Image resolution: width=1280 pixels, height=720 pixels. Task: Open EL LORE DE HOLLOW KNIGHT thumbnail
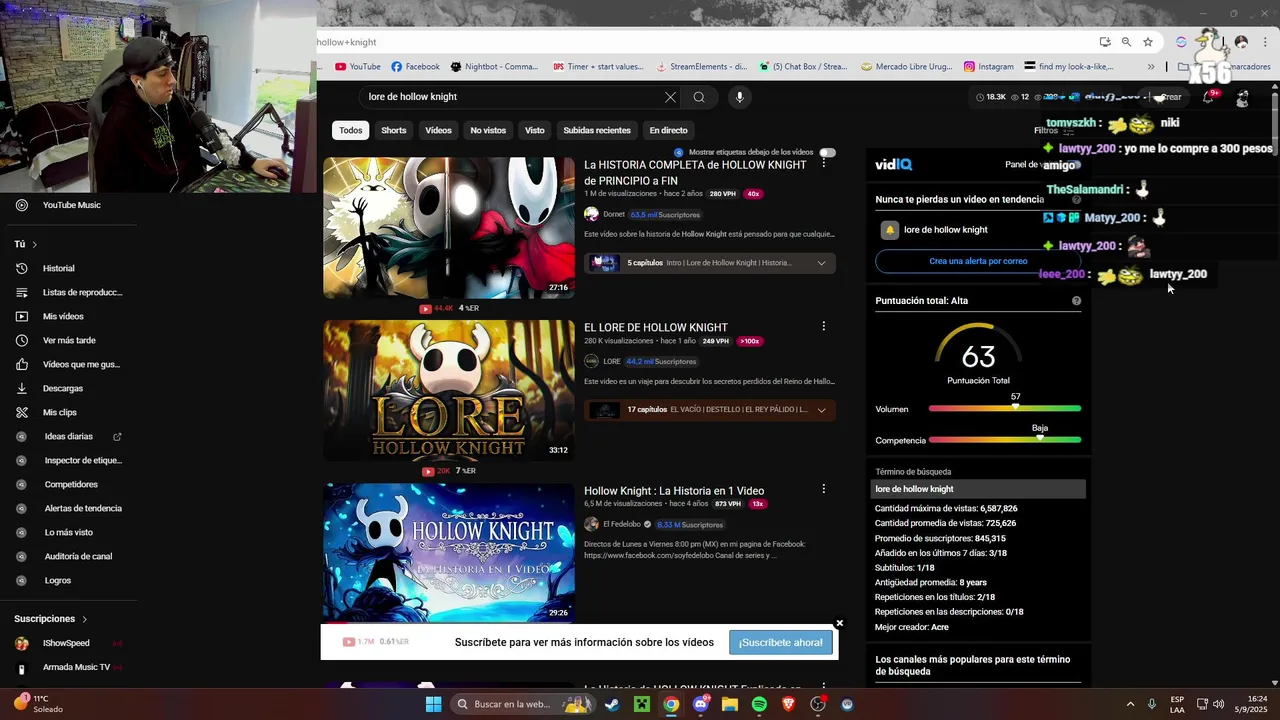coord(449,390)
